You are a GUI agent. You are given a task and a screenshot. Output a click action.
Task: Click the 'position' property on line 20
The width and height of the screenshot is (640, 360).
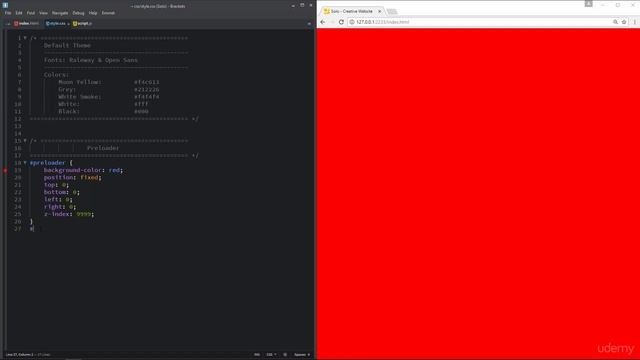pos(58,178)
